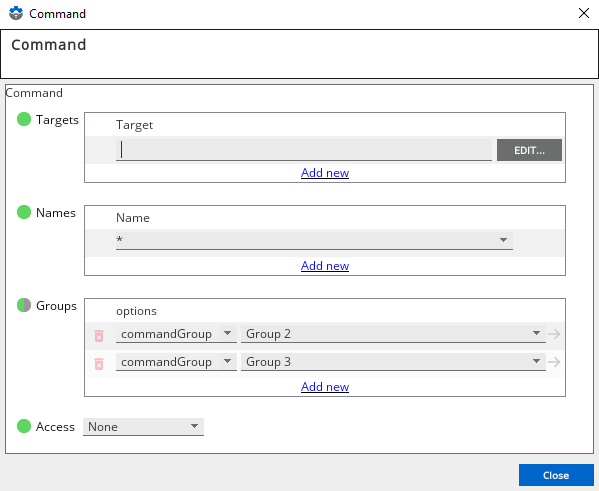Toggle the green Access status circle
599x491 pixels.
(x=24, y=426)
